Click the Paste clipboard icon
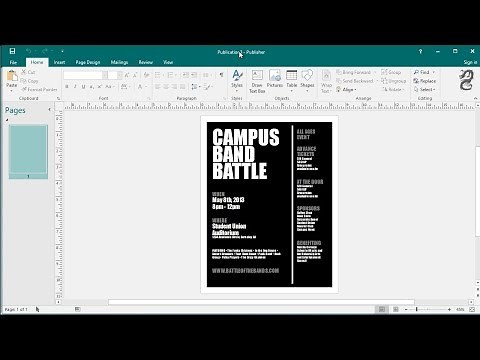Image resolution: width=480 pixels, height=360 pixels. coord(12,76)
